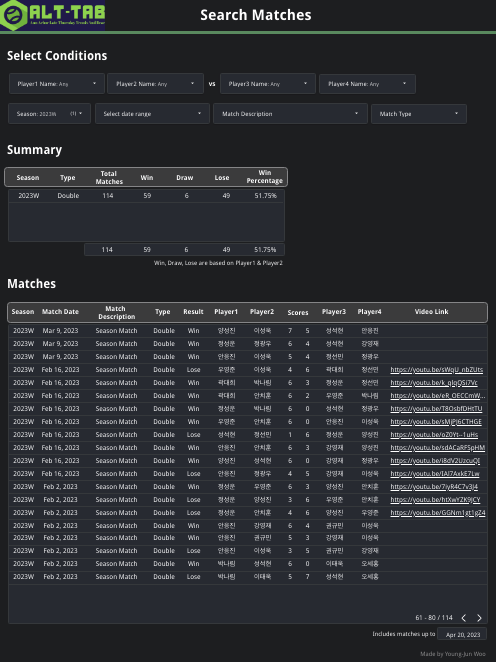This screenshot has width=496, height=662.
Task: Open video link youtu.be/oZ0Yt--1uHs
Action: 434,435
